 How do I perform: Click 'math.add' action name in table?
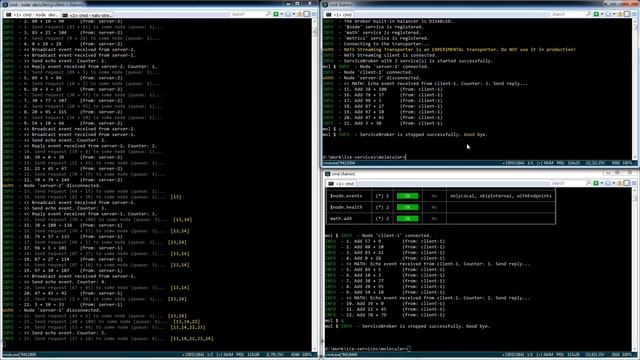pos(340,219)
